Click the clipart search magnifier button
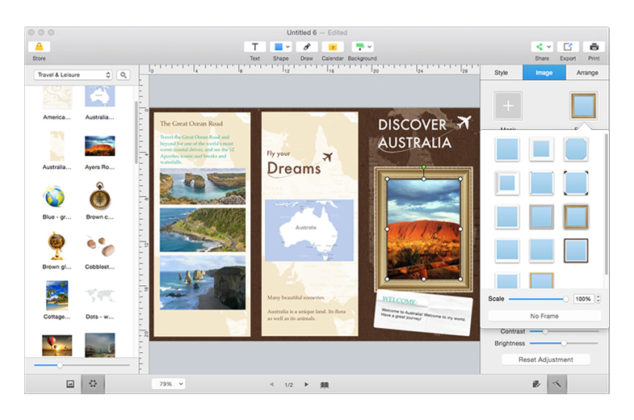 coord(124,75)
